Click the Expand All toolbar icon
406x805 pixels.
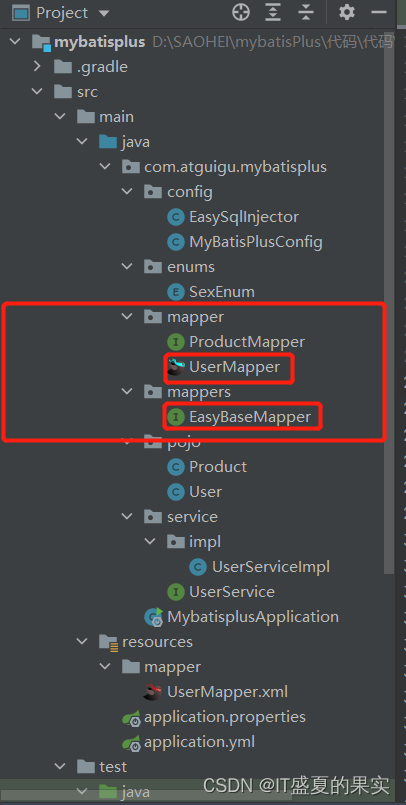coord(273,12)
